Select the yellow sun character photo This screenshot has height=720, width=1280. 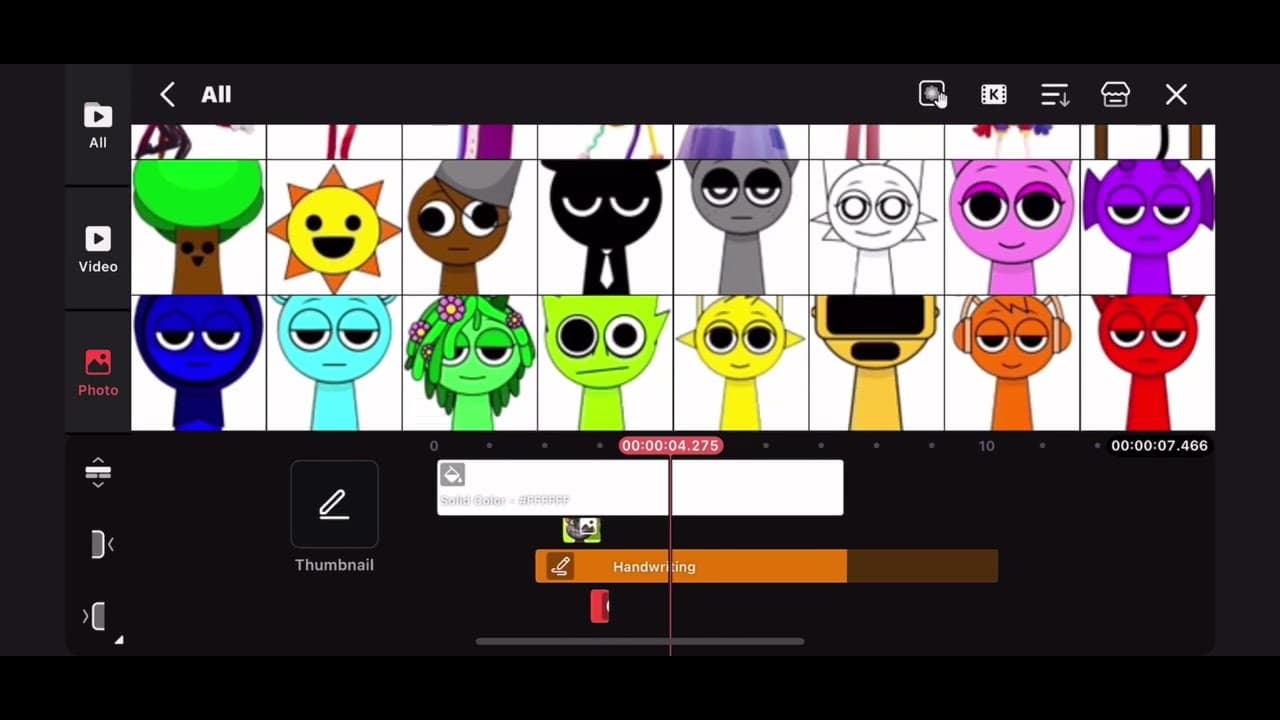pos(334,227)
